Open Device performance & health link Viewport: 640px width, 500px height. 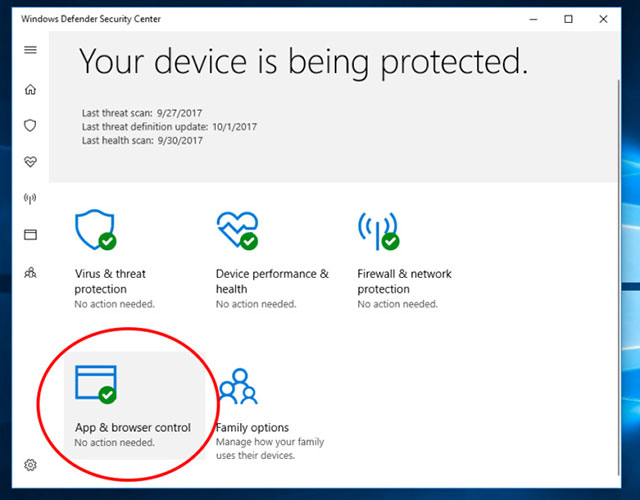pyautogui.click(x=272, y=281)
